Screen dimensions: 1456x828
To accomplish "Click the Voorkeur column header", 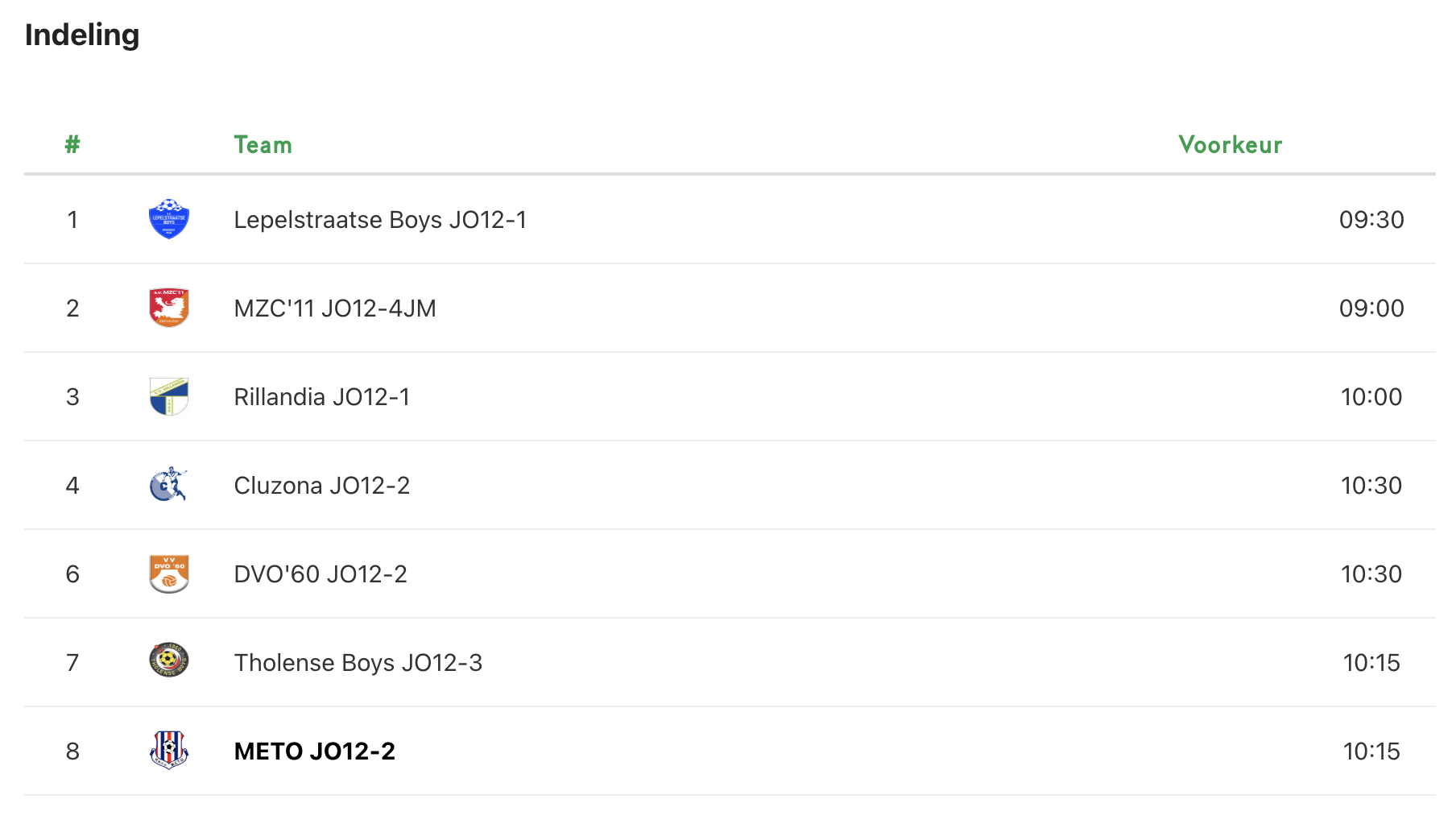I will (1230, 145).
